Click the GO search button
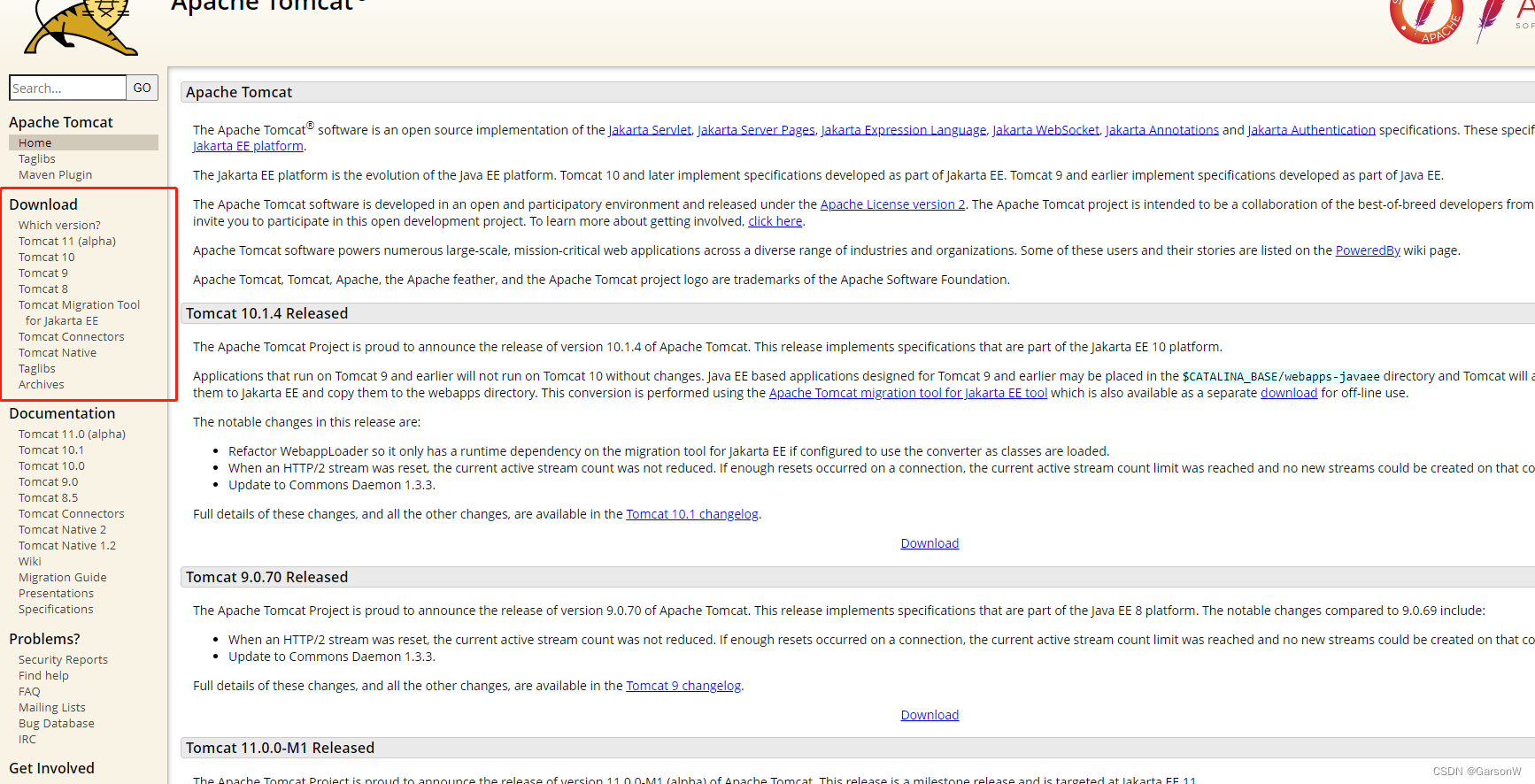 [142, 88]
